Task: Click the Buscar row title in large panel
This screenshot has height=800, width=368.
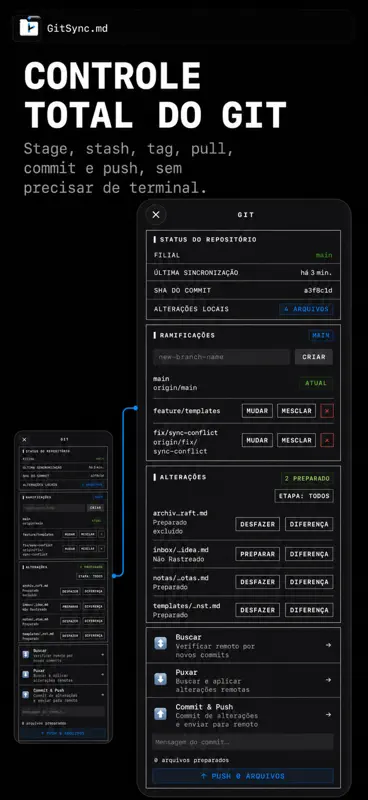Action: pyautogui.click(x=188, y=637)
